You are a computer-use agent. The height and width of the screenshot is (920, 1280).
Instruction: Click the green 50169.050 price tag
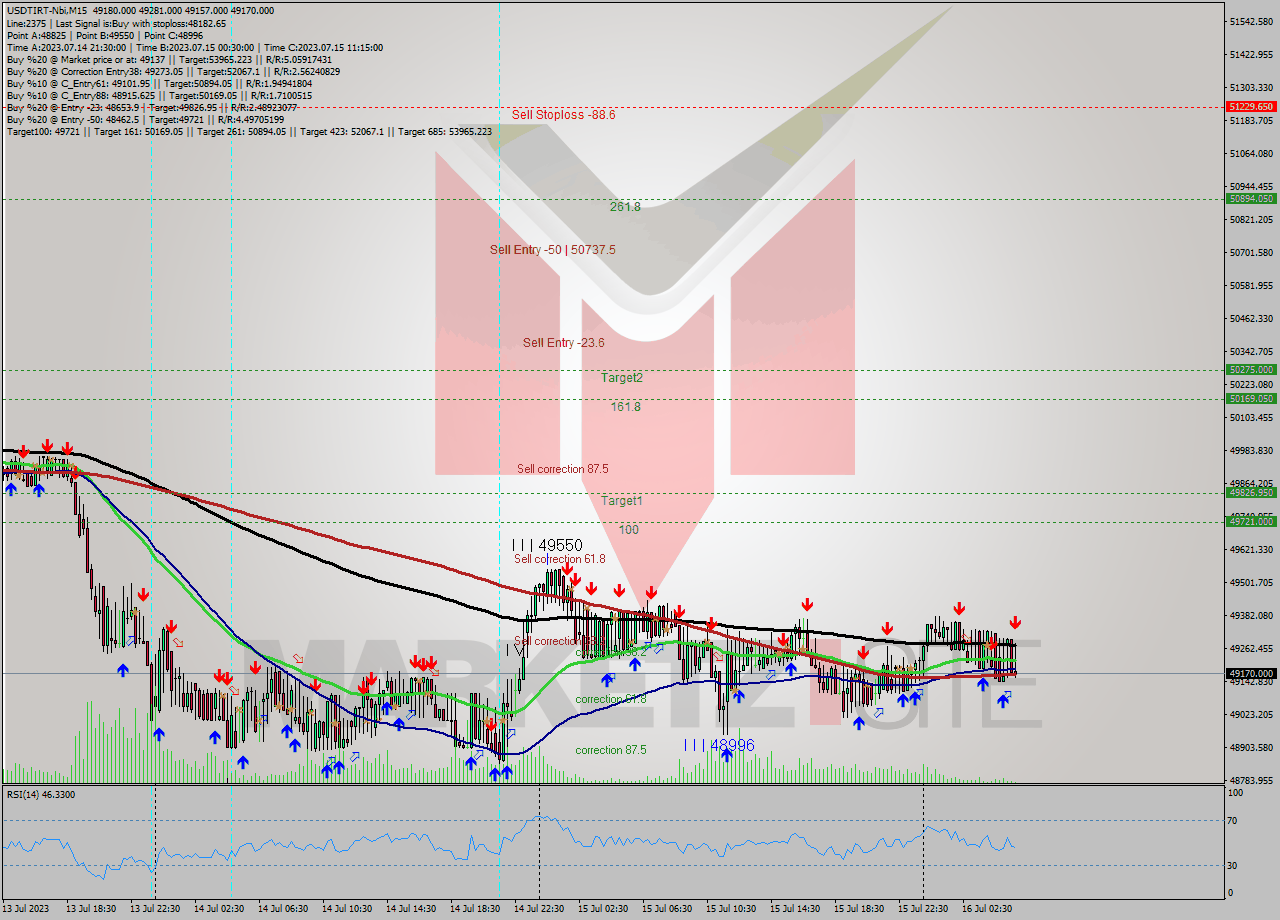(x=1251, y=399)
